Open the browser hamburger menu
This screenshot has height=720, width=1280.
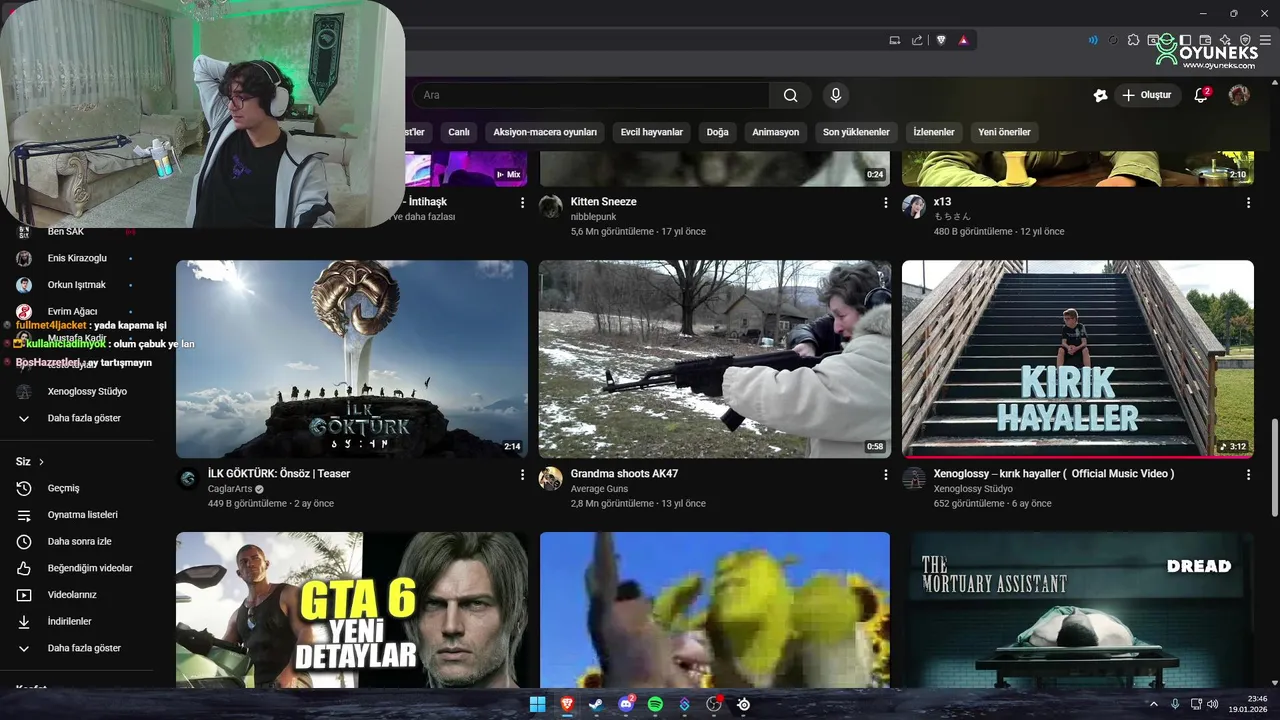point(1267,40)
